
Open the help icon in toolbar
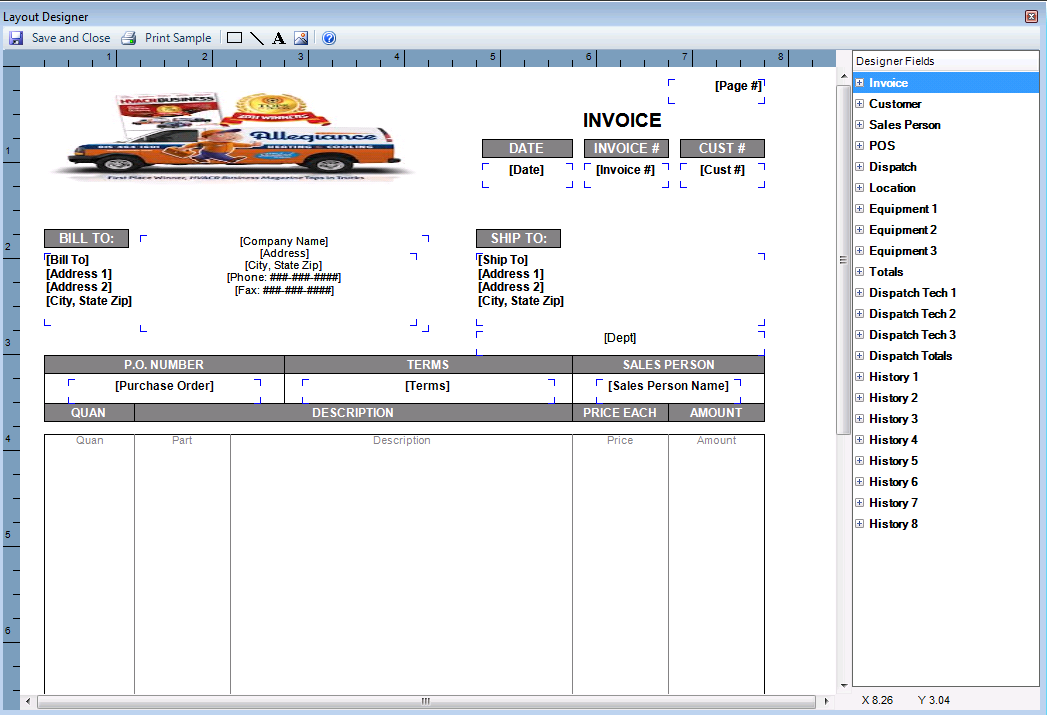point(328,38)
